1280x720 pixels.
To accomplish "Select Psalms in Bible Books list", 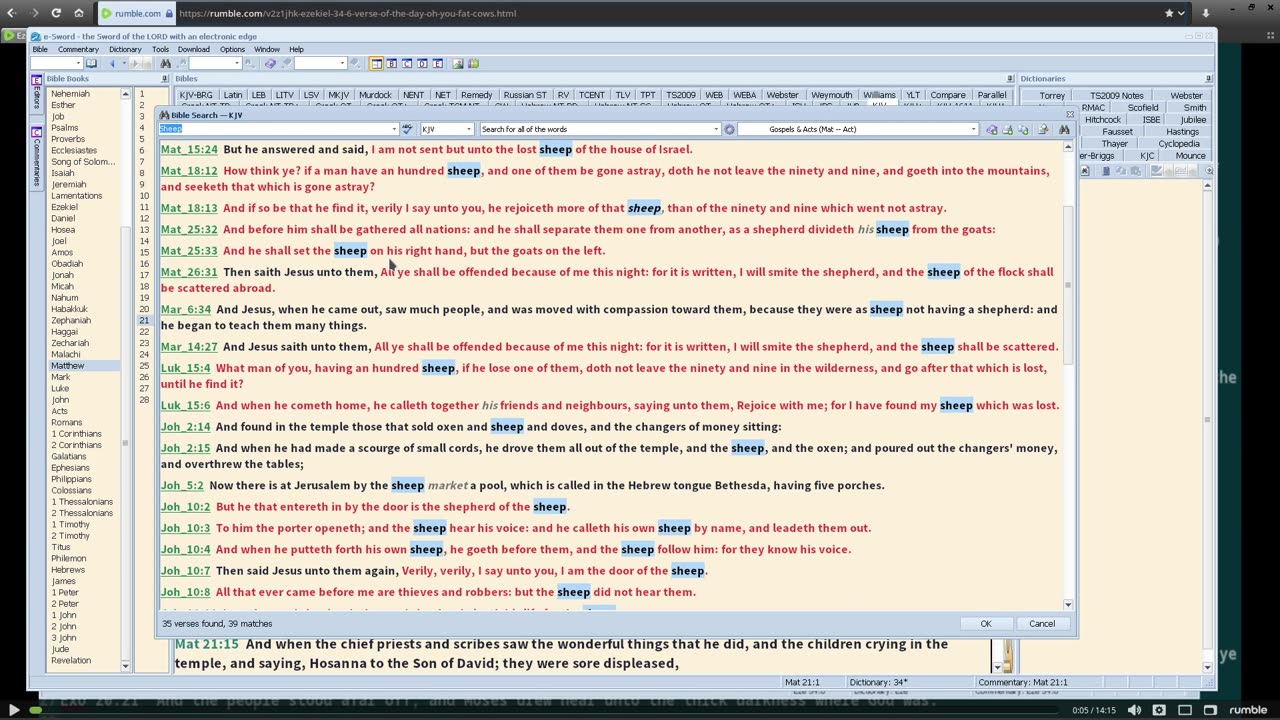I will [x=65, y=128].
